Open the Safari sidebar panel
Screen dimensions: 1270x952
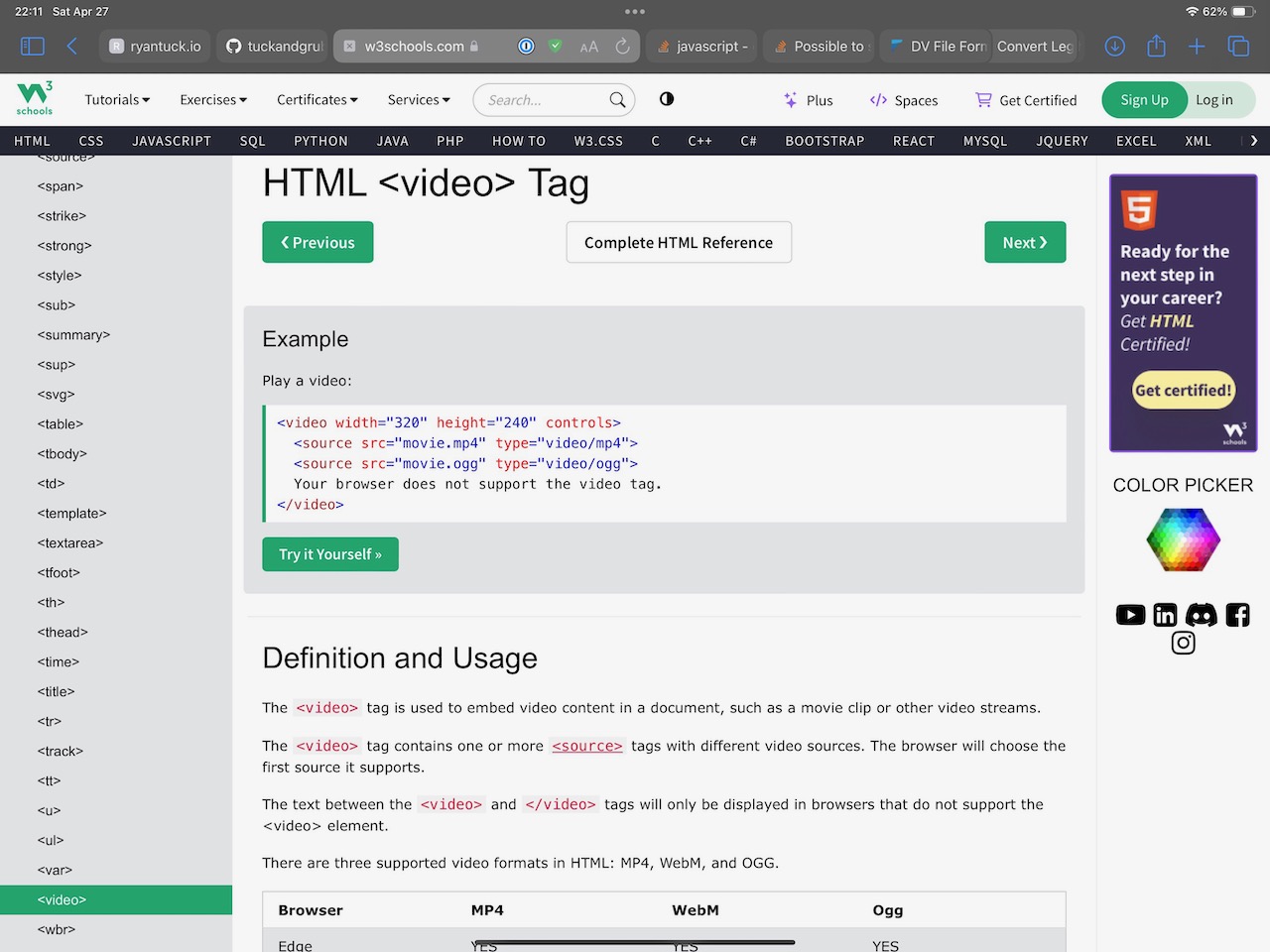point(33,46)
